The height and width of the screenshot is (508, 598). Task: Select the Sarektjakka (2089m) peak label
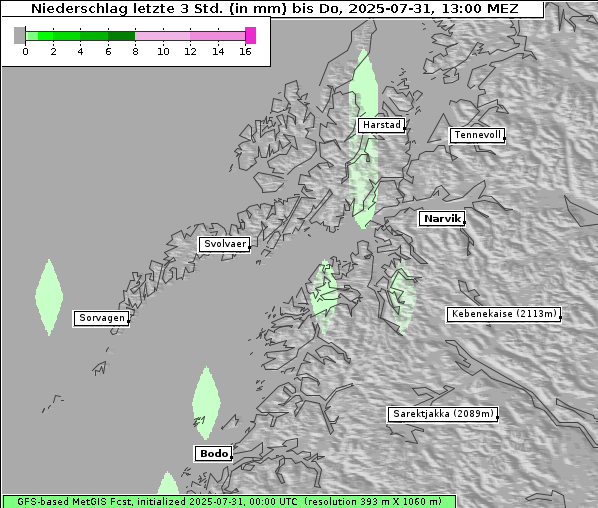pos(443,414)
